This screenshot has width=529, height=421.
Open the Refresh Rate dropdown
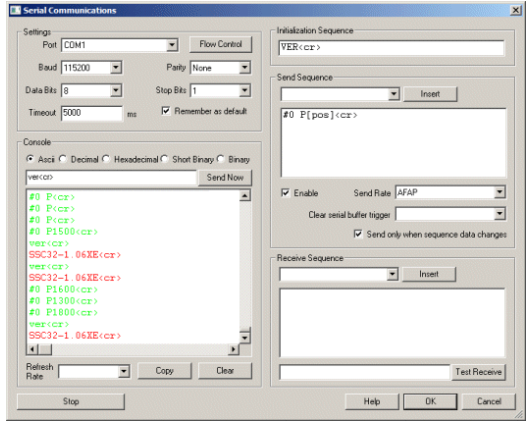coord(124,371)
